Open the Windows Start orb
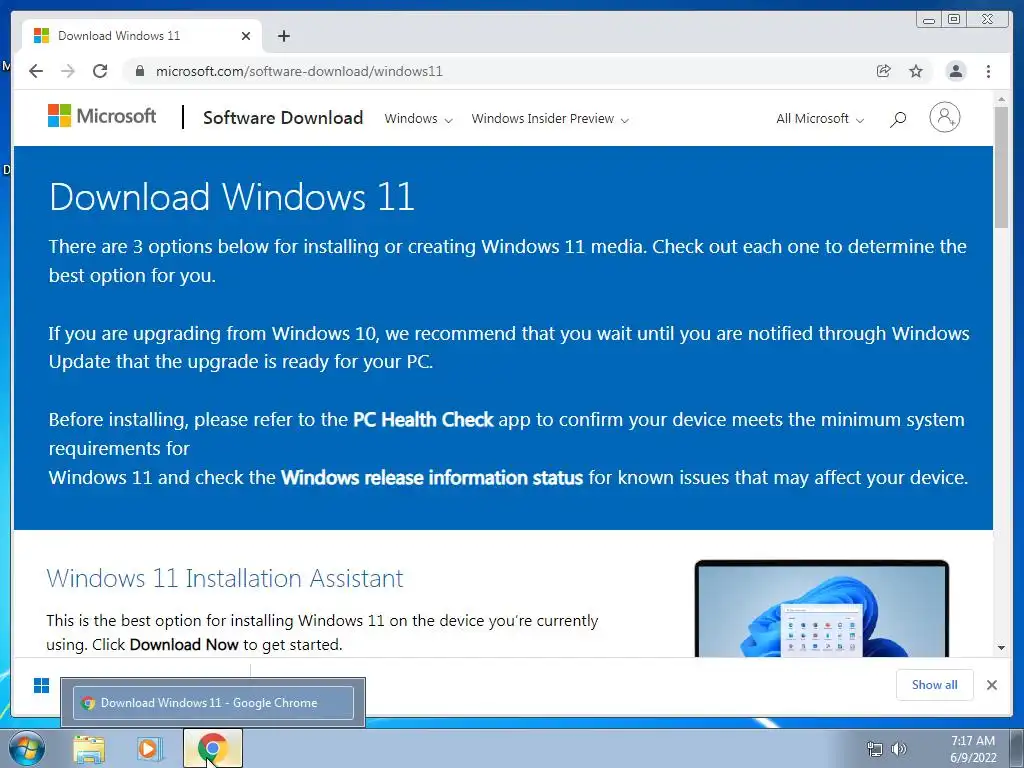1024x768 pixels. tap(27, 748)
